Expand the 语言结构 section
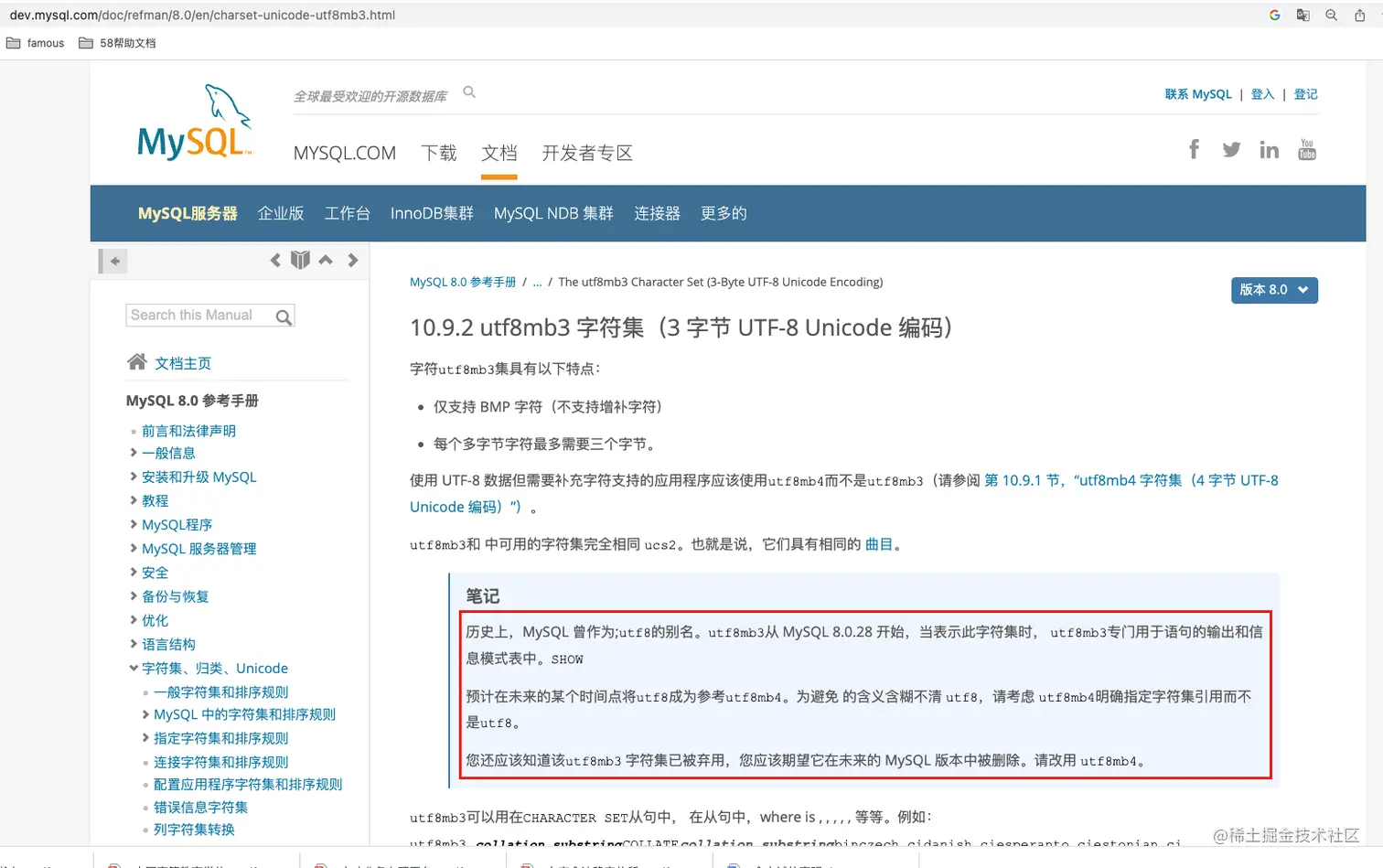 134,643
